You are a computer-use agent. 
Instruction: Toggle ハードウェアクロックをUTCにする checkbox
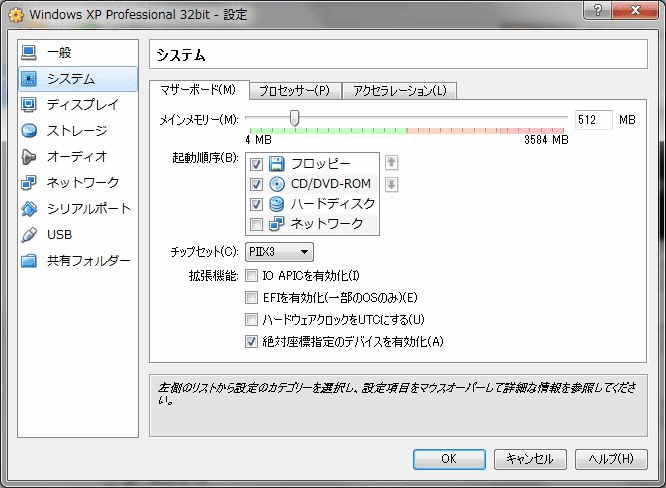pos(251,319)
